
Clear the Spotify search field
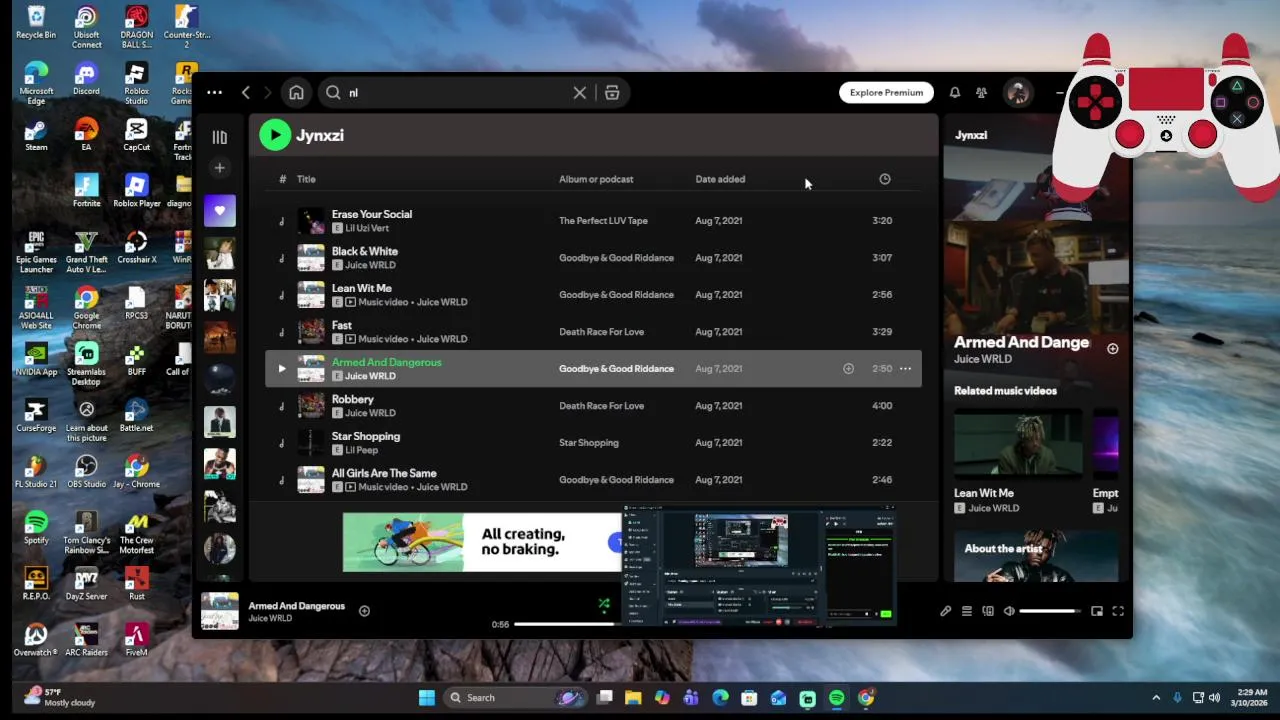(579, 92)
